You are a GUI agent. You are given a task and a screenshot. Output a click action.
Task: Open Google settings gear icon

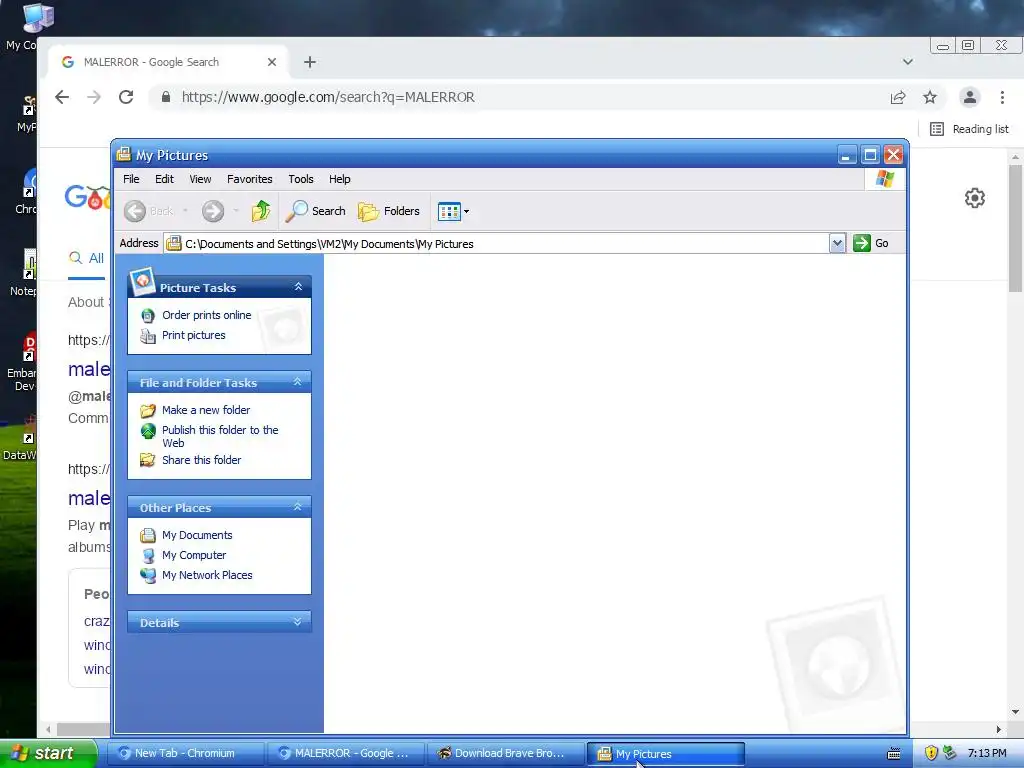(x=974, y=198)
